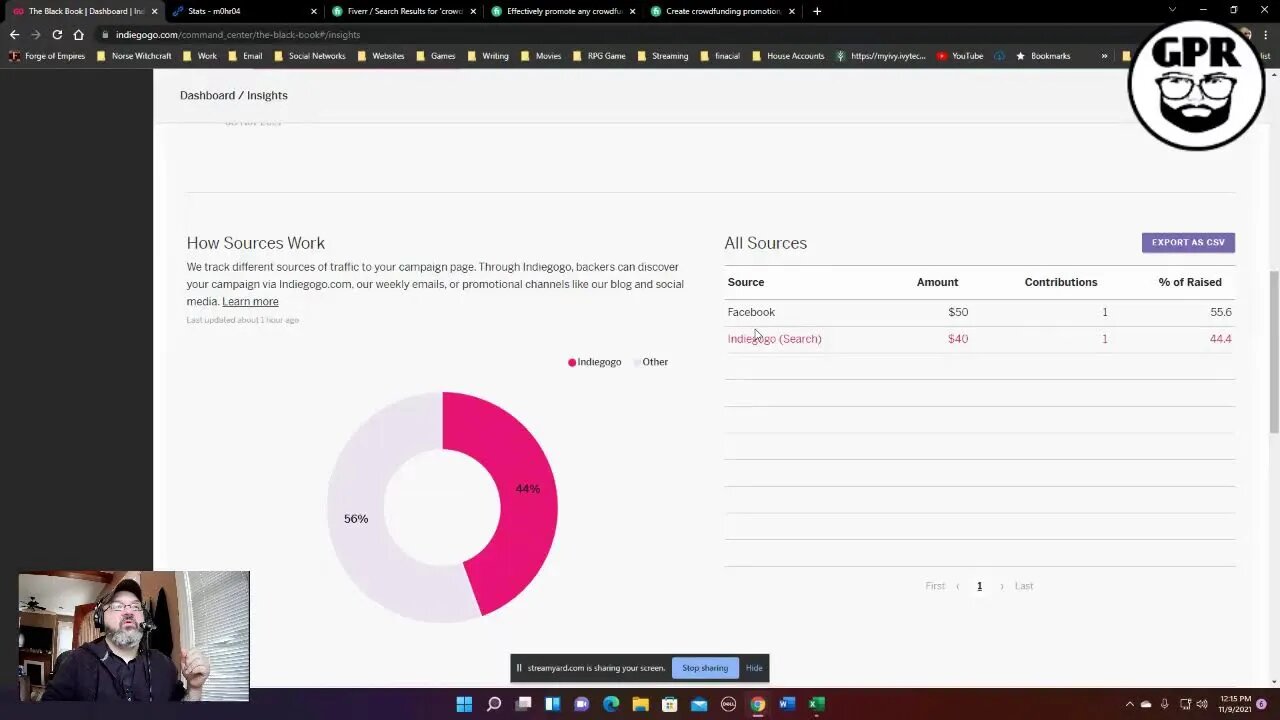The width and height of the screenshot is (1280, 720).
Task: Go to Last page in pagination
Action: tap(1024, 586)
